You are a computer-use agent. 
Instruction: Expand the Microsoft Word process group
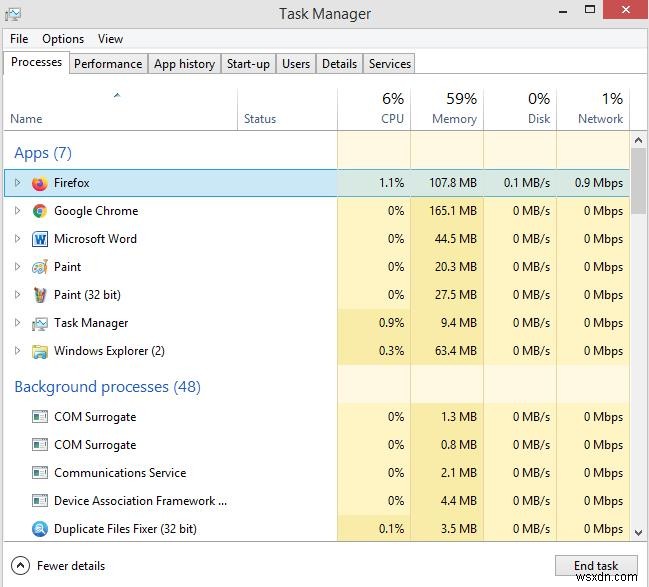coord(17,238)
